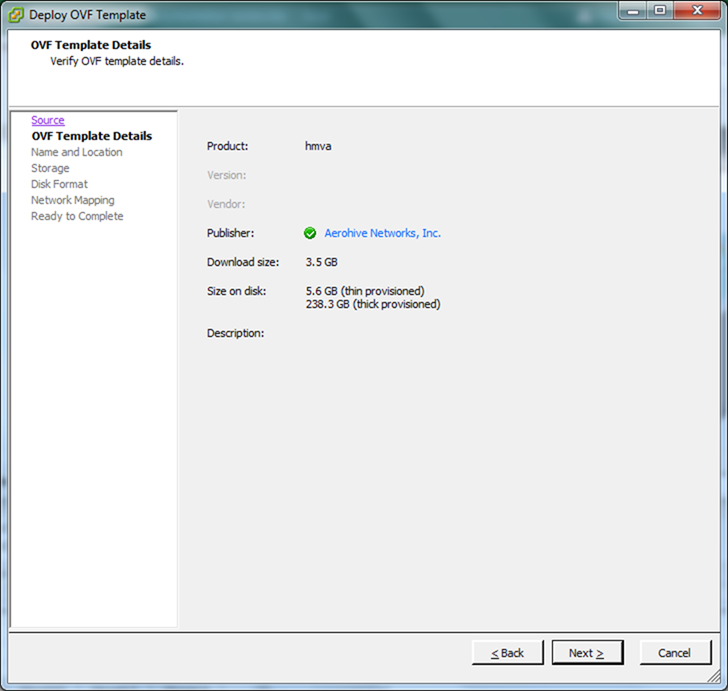The image size is (728, 691).
Task: Select the OVF Template Details step
Action: (x=91, y=136)
